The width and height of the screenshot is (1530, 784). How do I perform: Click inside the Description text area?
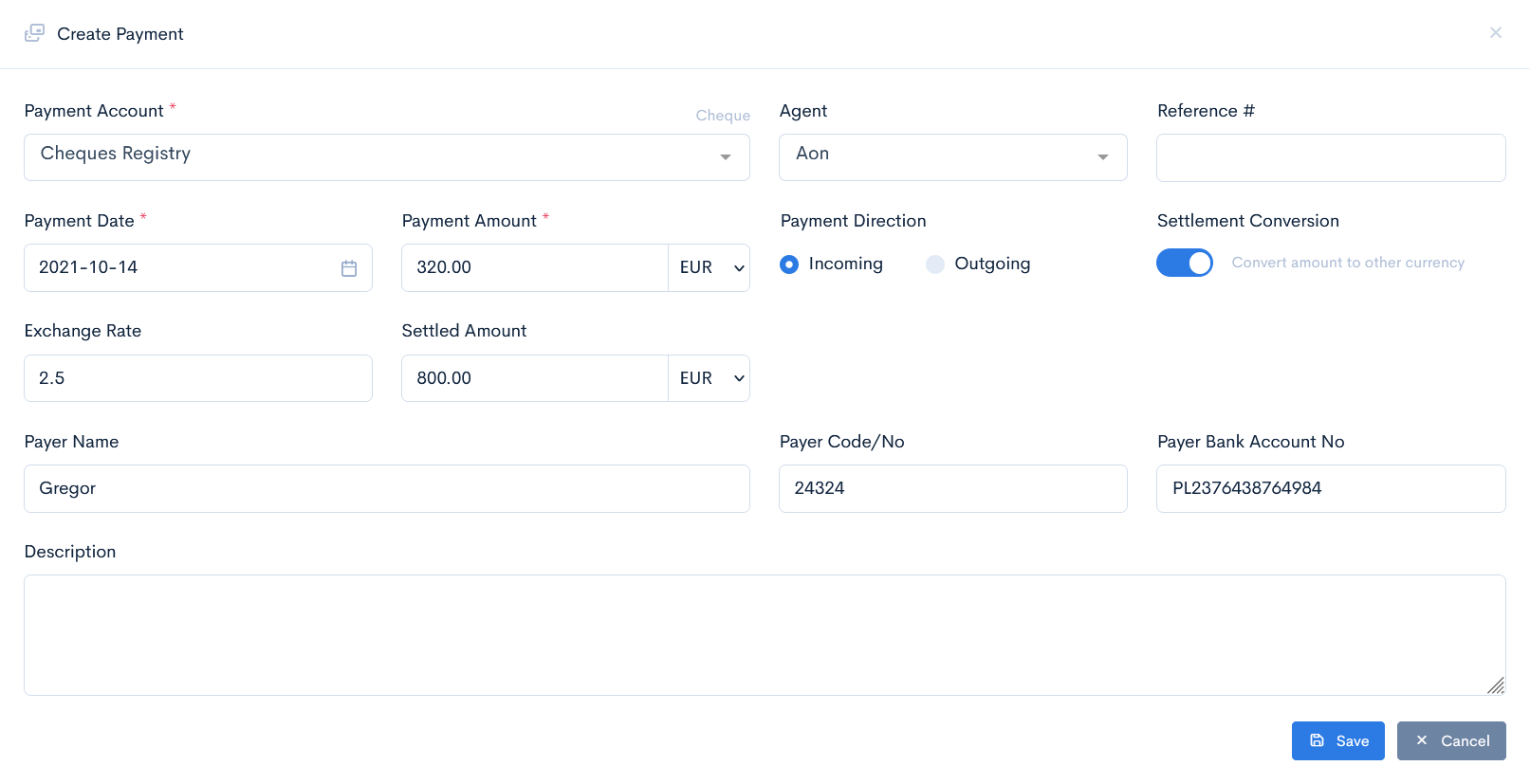pos(765,635)
